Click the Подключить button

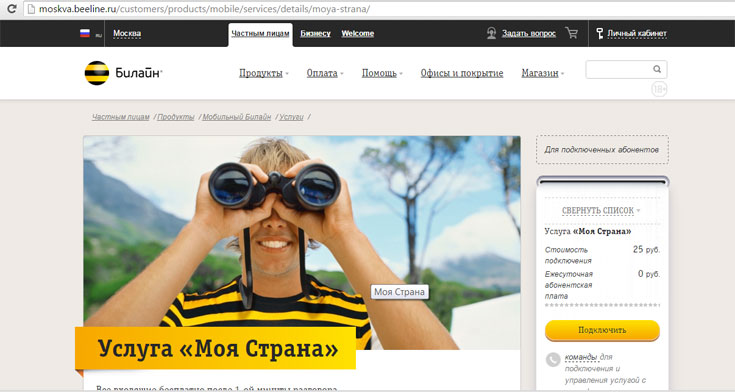[x=602, y=330]
